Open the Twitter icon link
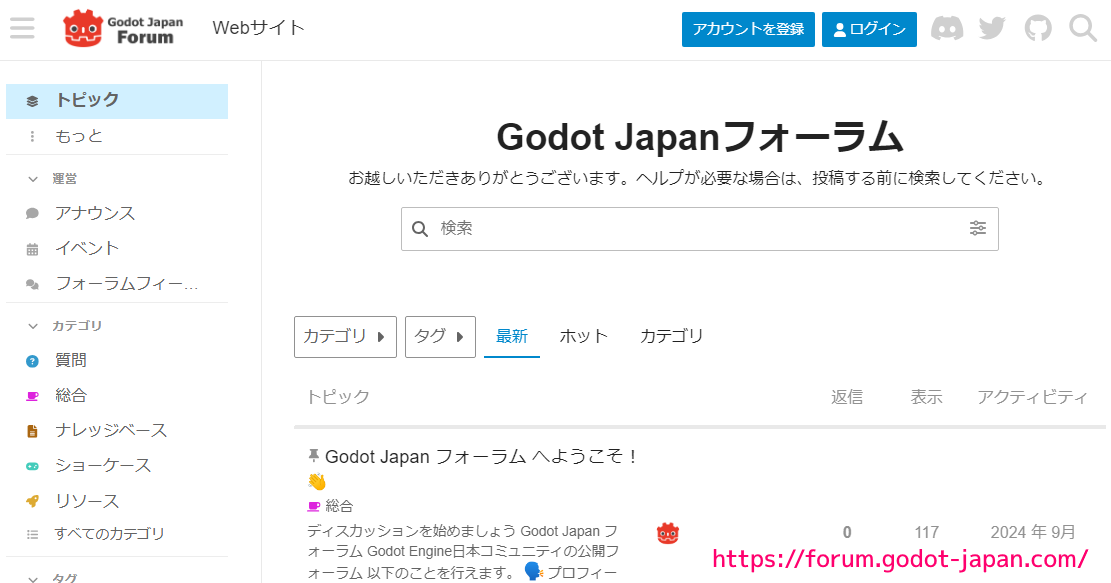The image size is (1111, 583). click(992, 28)
